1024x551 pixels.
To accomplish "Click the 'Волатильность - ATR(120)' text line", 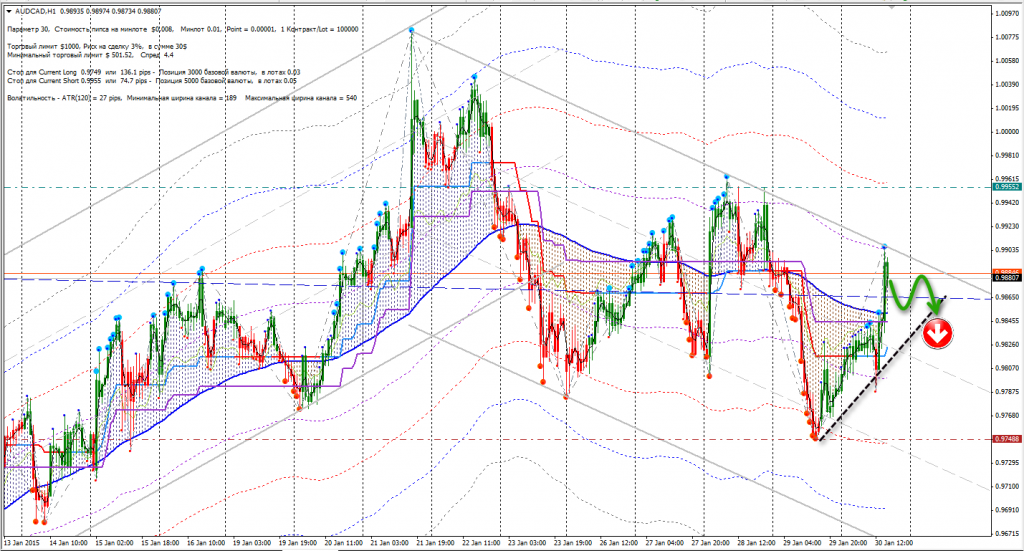I will click(182, 98).
